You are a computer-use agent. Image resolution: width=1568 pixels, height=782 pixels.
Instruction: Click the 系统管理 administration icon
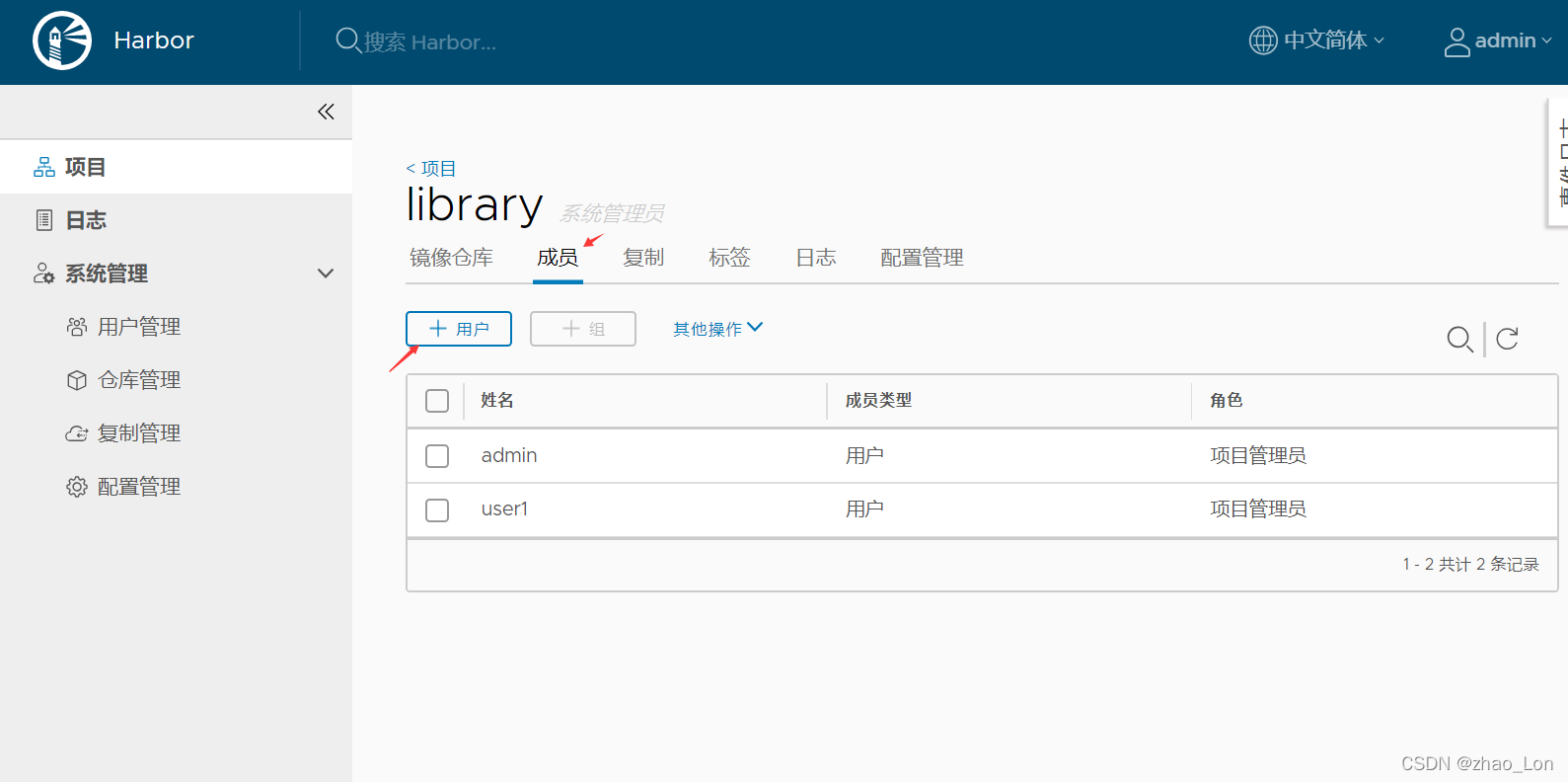(x=44, y=274)
